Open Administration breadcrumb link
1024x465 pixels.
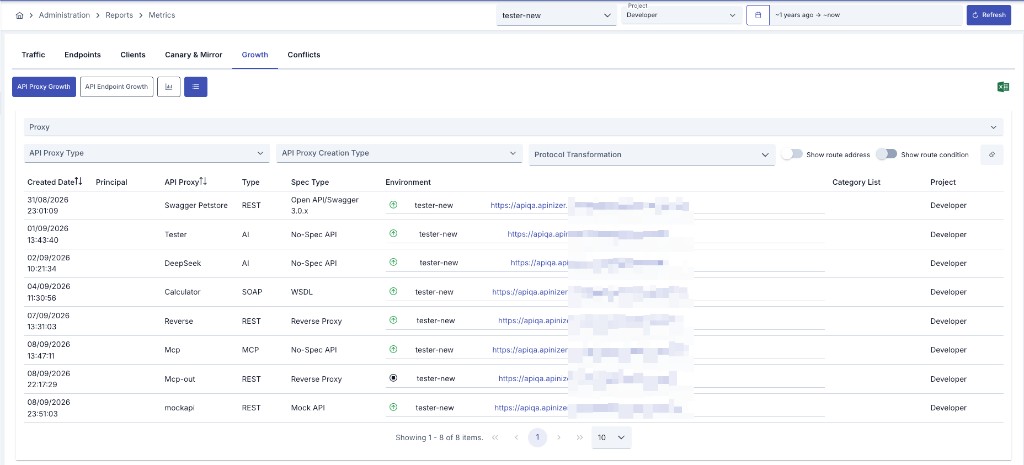[x=65, y=15]
